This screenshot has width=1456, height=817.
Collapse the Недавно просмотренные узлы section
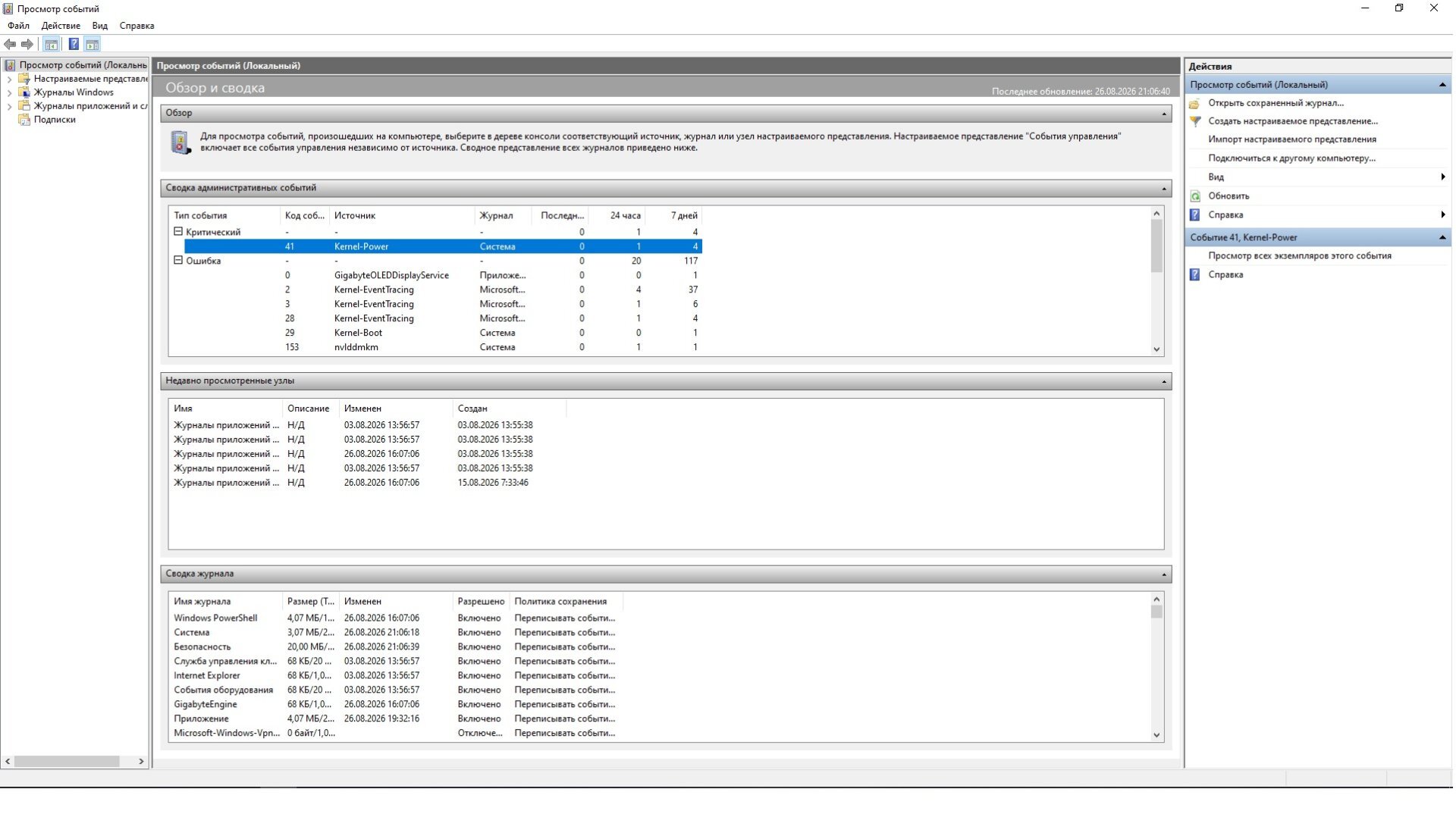coord(1164,382)
